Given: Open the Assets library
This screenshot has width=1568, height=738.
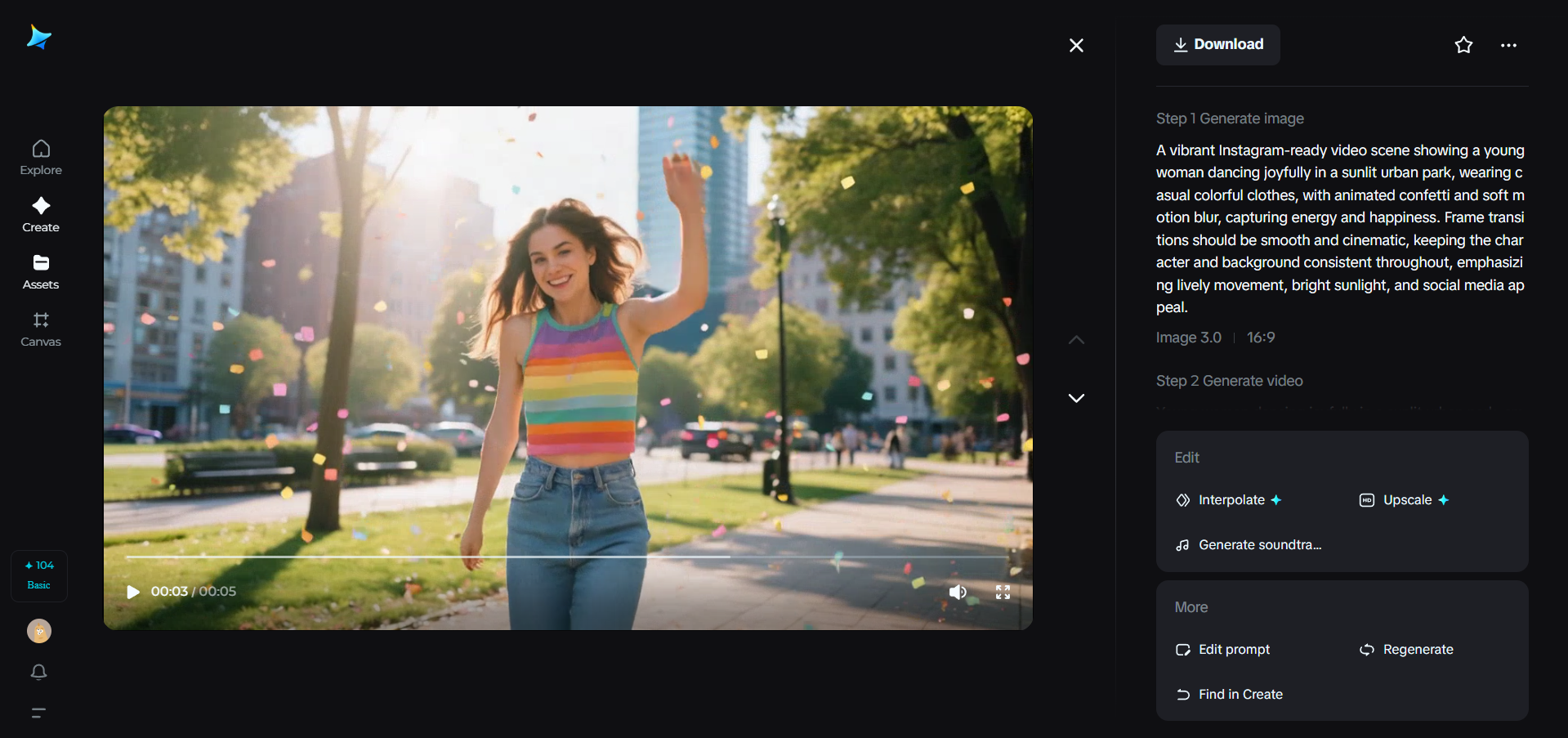Looking at the screenshot, I should 41,272.
